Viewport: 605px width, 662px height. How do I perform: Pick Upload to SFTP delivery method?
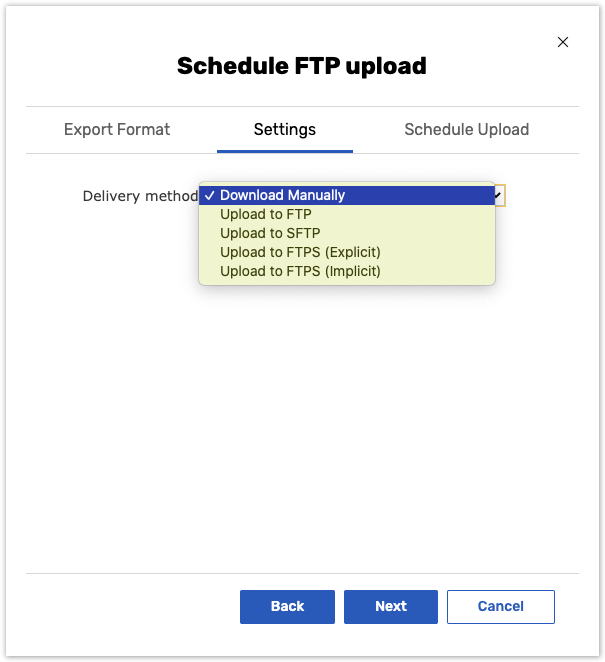[x=270, y=234]
